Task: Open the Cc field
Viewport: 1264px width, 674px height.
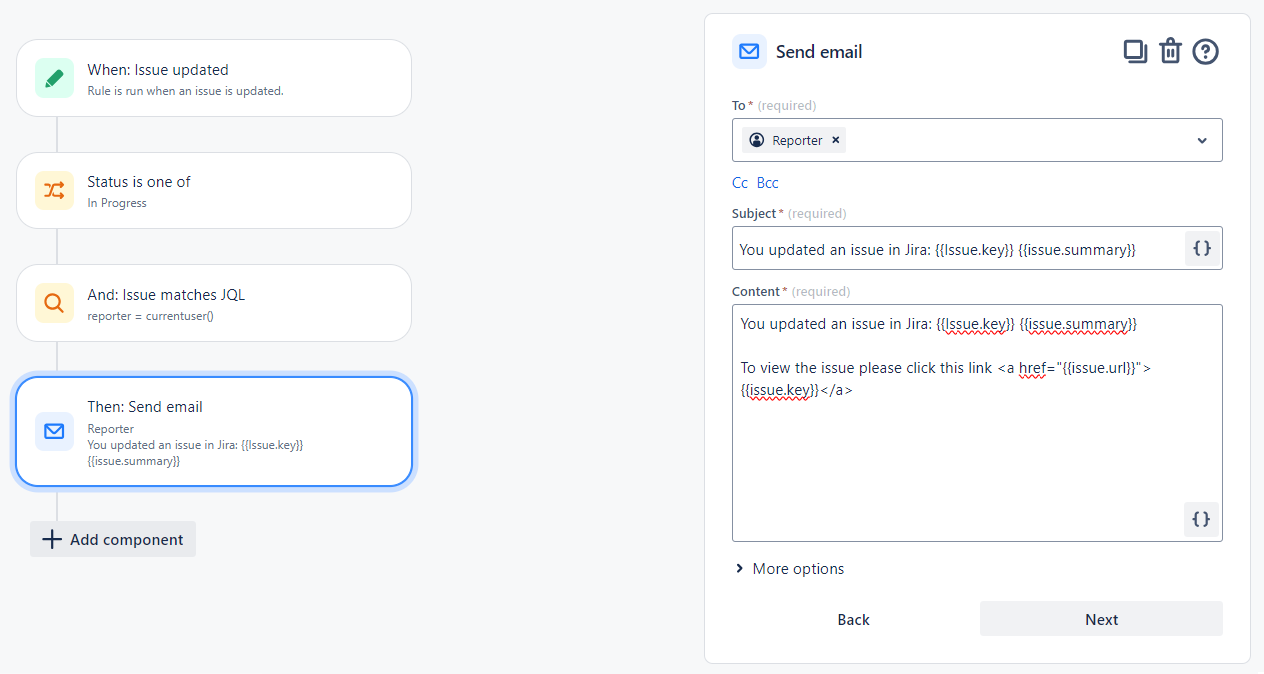Action: (x=739, y=182)
